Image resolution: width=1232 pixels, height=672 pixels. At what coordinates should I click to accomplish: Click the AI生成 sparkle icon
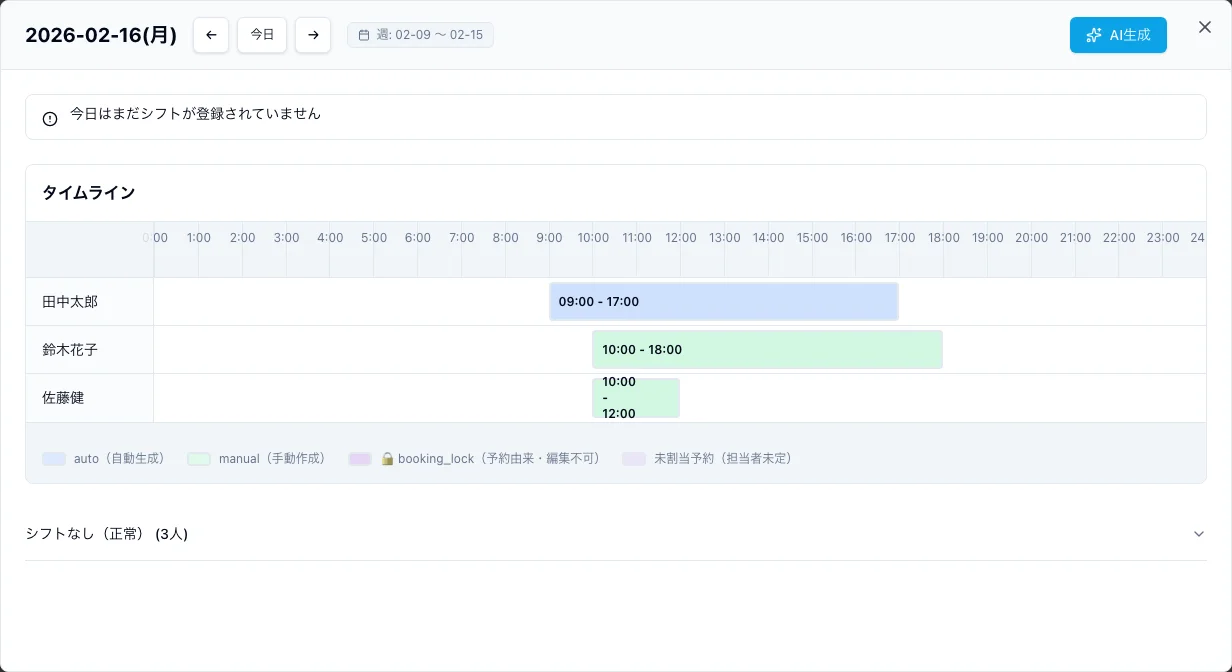coord(1096,34)
